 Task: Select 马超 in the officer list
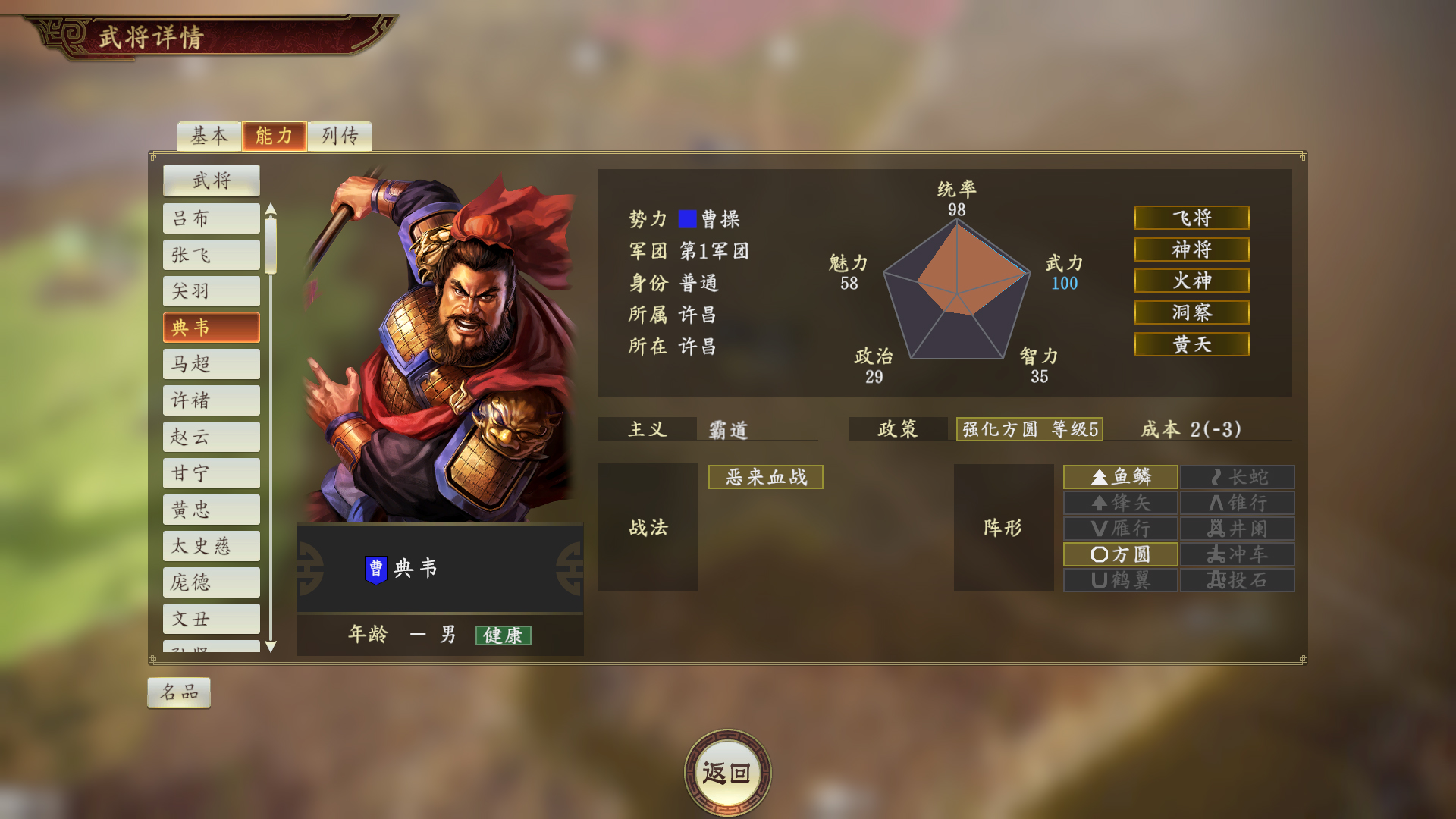(x=212, y=364)
